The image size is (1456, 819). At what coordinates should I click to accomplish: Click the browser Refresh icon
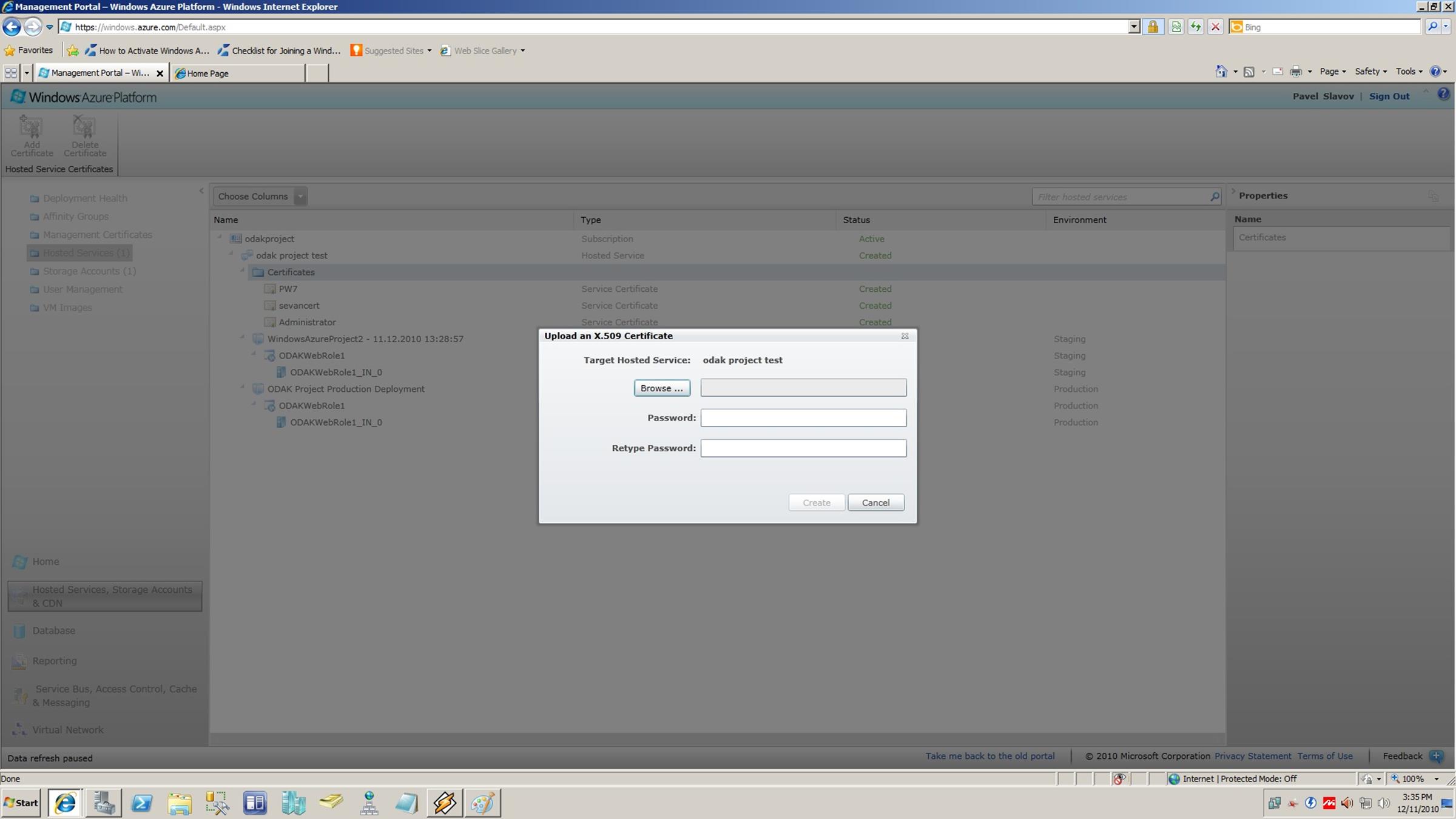(x=1195, y=27)
